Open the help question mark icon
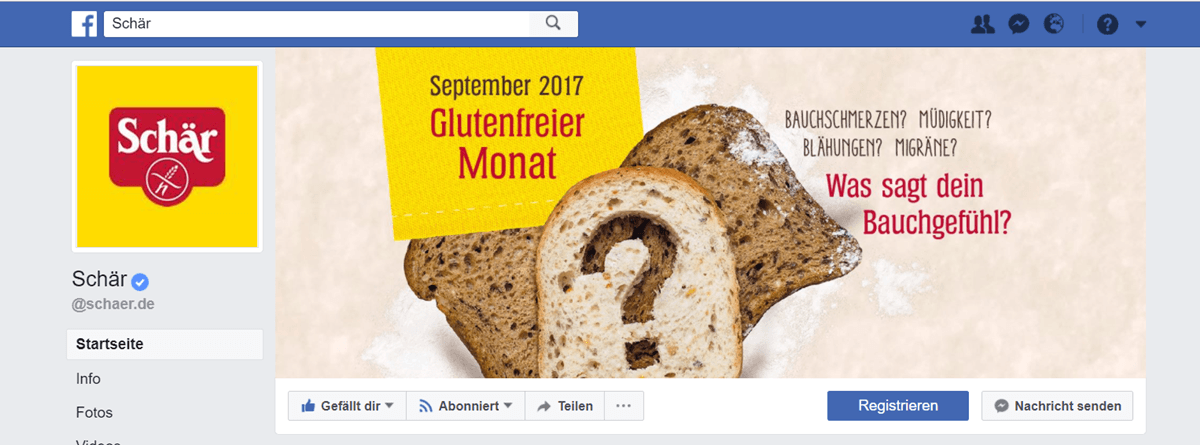1200x445 pixels. (x=1107, y=25)
